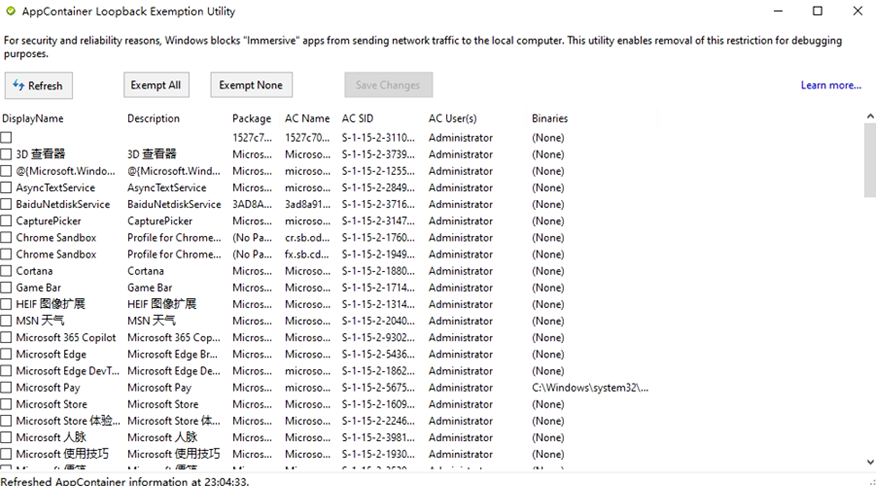Click the Description column header
The image size is (876, 486).
click(153, 119)
